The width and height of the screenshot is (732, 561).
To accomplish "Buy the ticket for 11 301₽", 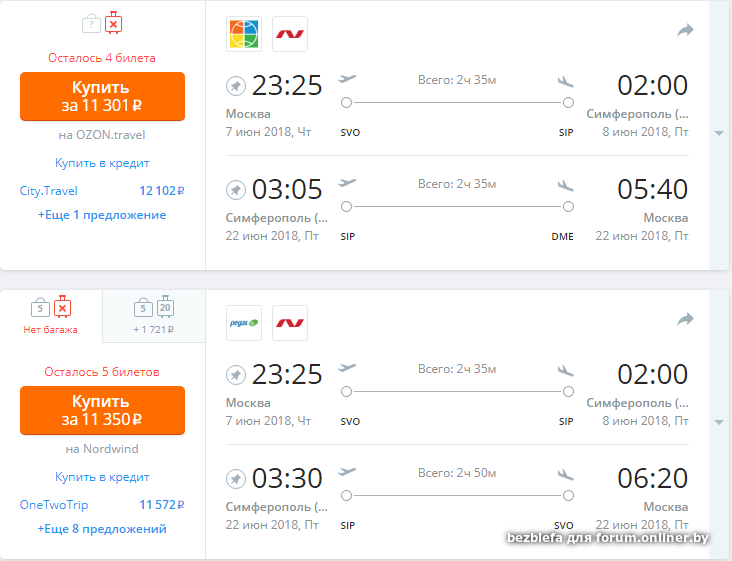I will 102,96.
